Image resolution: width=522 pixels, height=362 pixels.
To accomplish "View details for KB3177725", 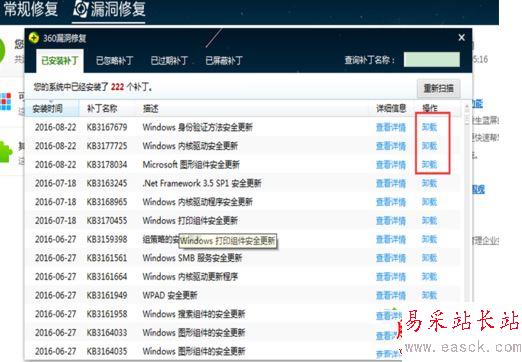I will pyautogui.click(x=391, y=146).
